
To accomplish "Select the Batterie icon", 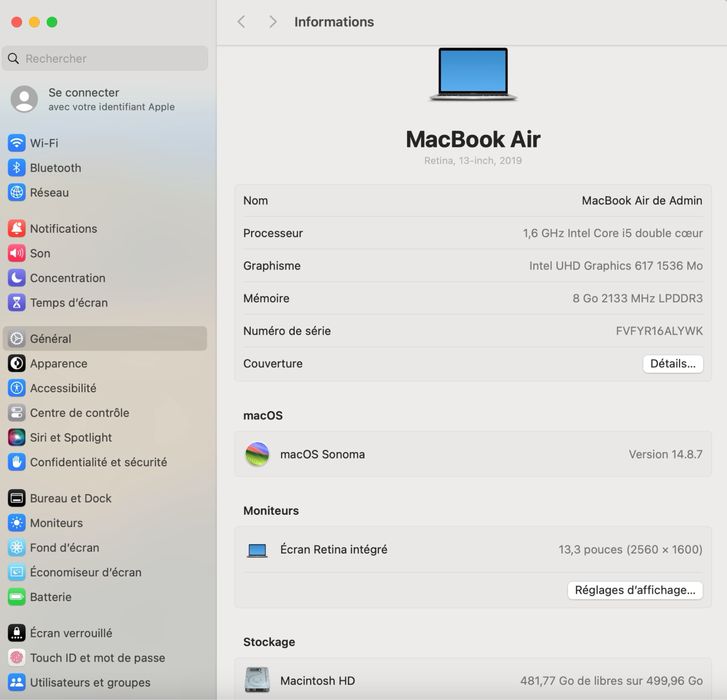I will click(17, 597).
